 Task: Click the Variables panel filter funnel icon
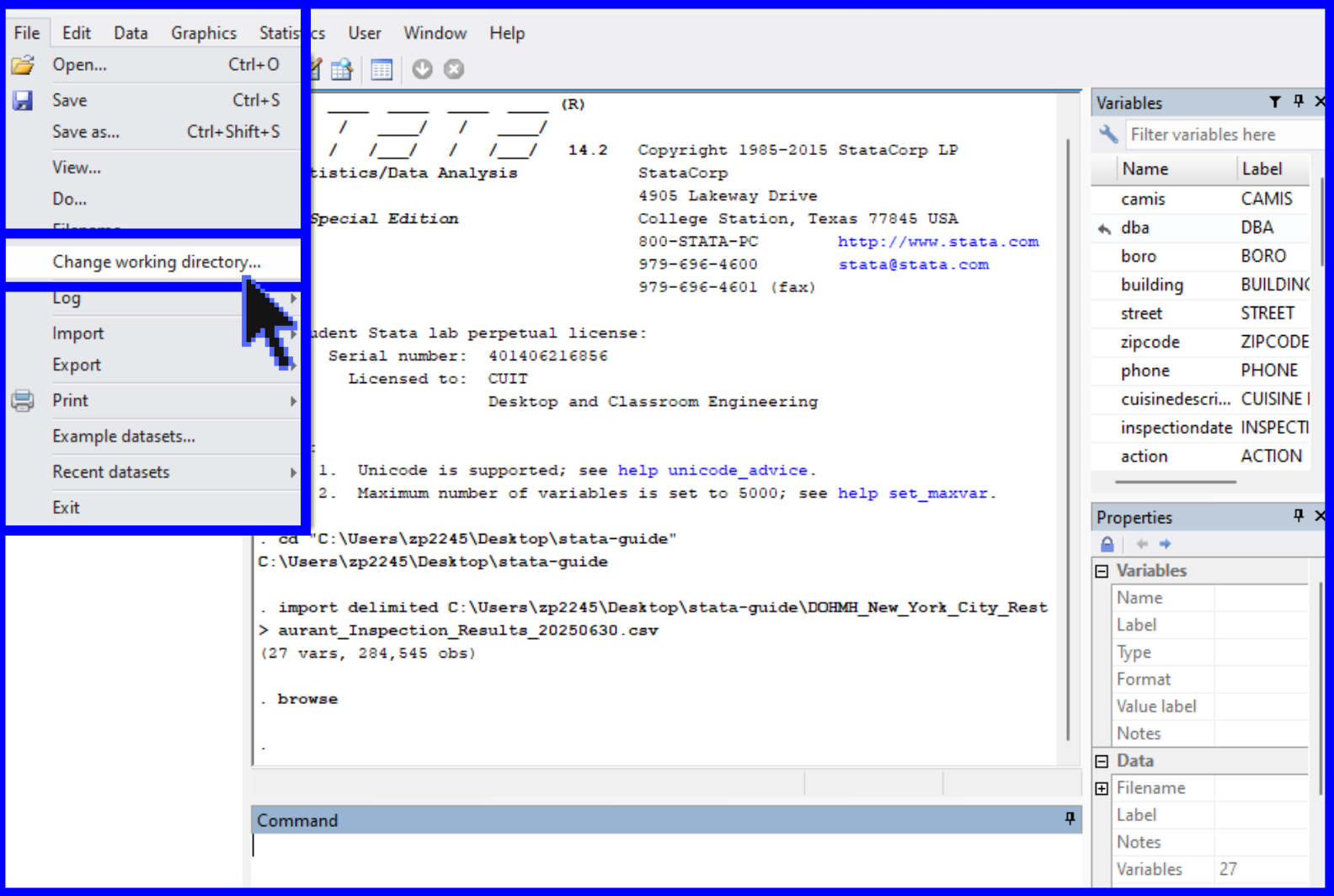[1275, 102]
